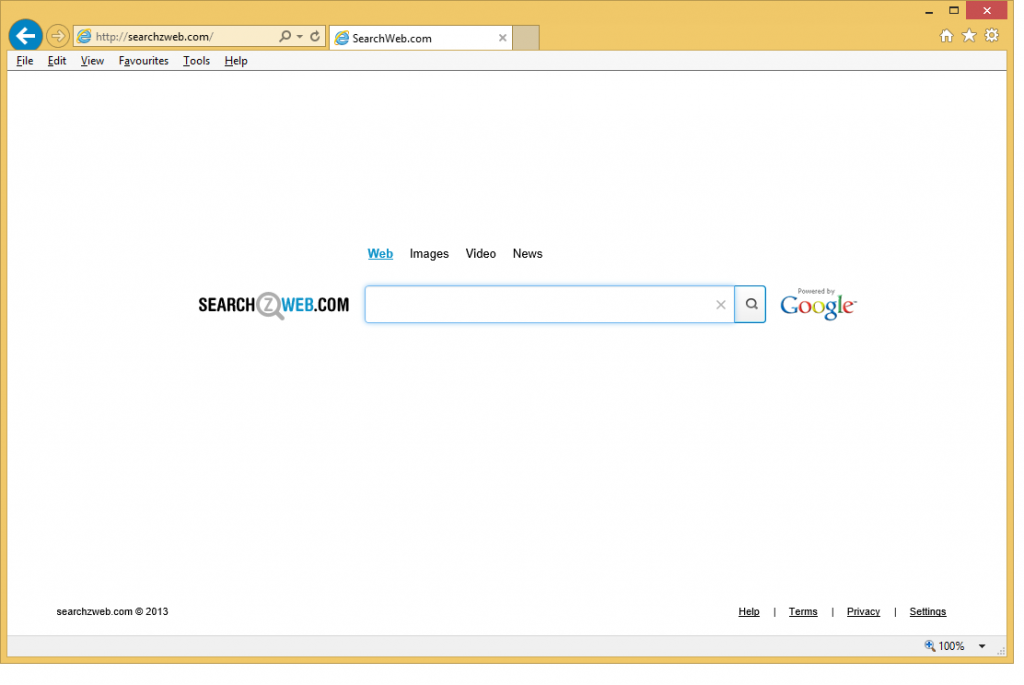Switch to the SearchWeb.com tab
Image resolution: width=1024 pixels, height=685 pixels.
pyautogui.click(x=421, y=38)
